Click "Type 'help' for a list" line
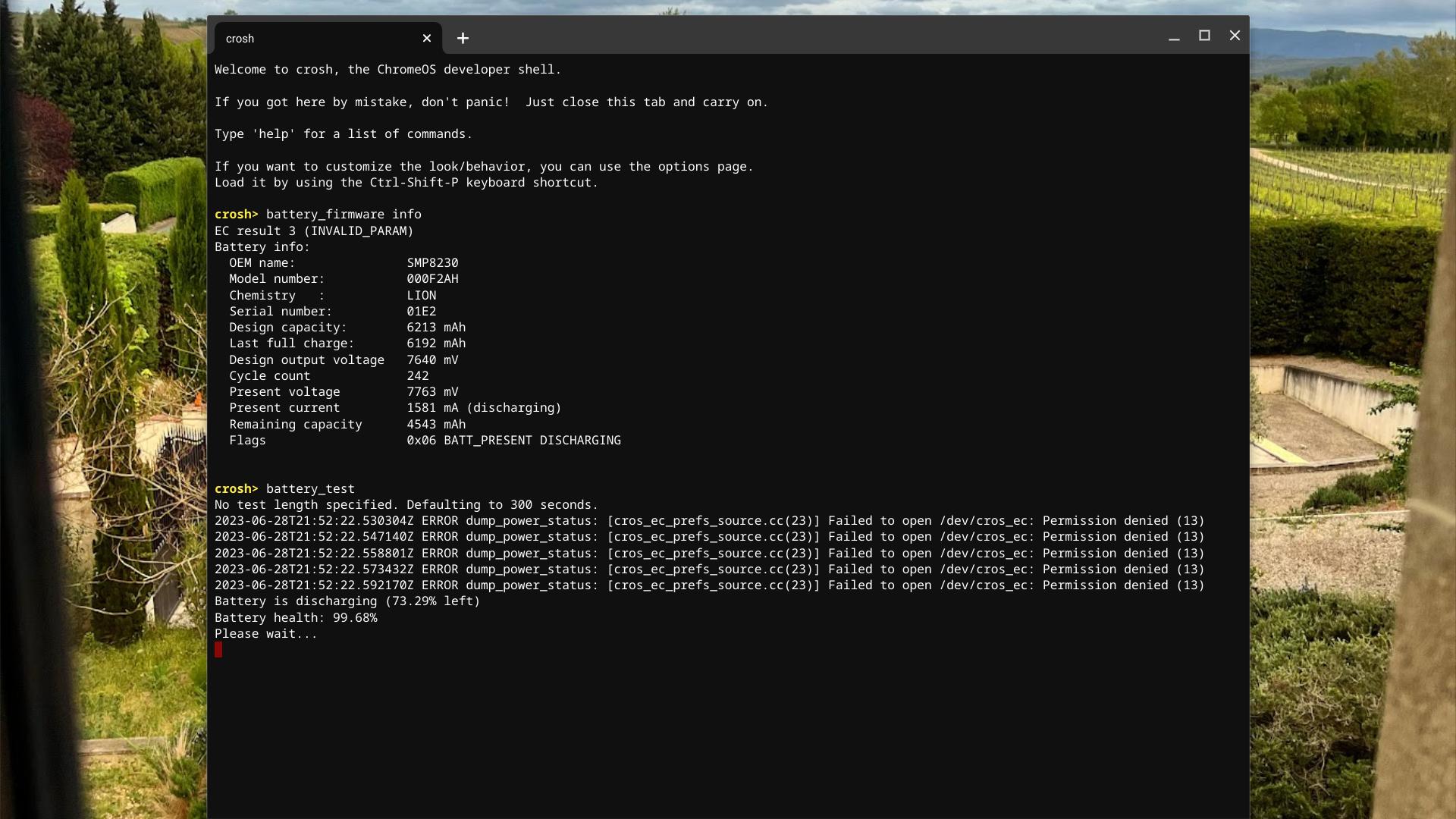The width and height of the screenshot is (1456, 819). [x=344, y=134]
